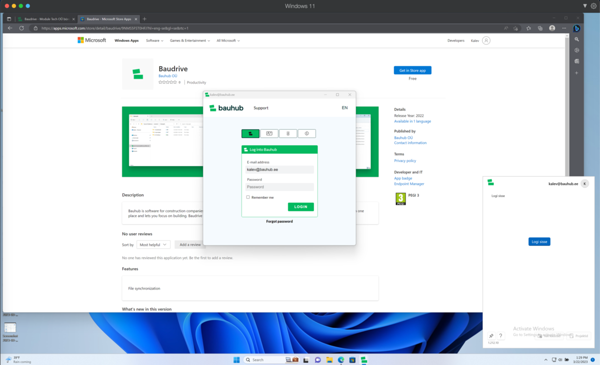Expand the All Microsoft menu

tap(228, 41)
